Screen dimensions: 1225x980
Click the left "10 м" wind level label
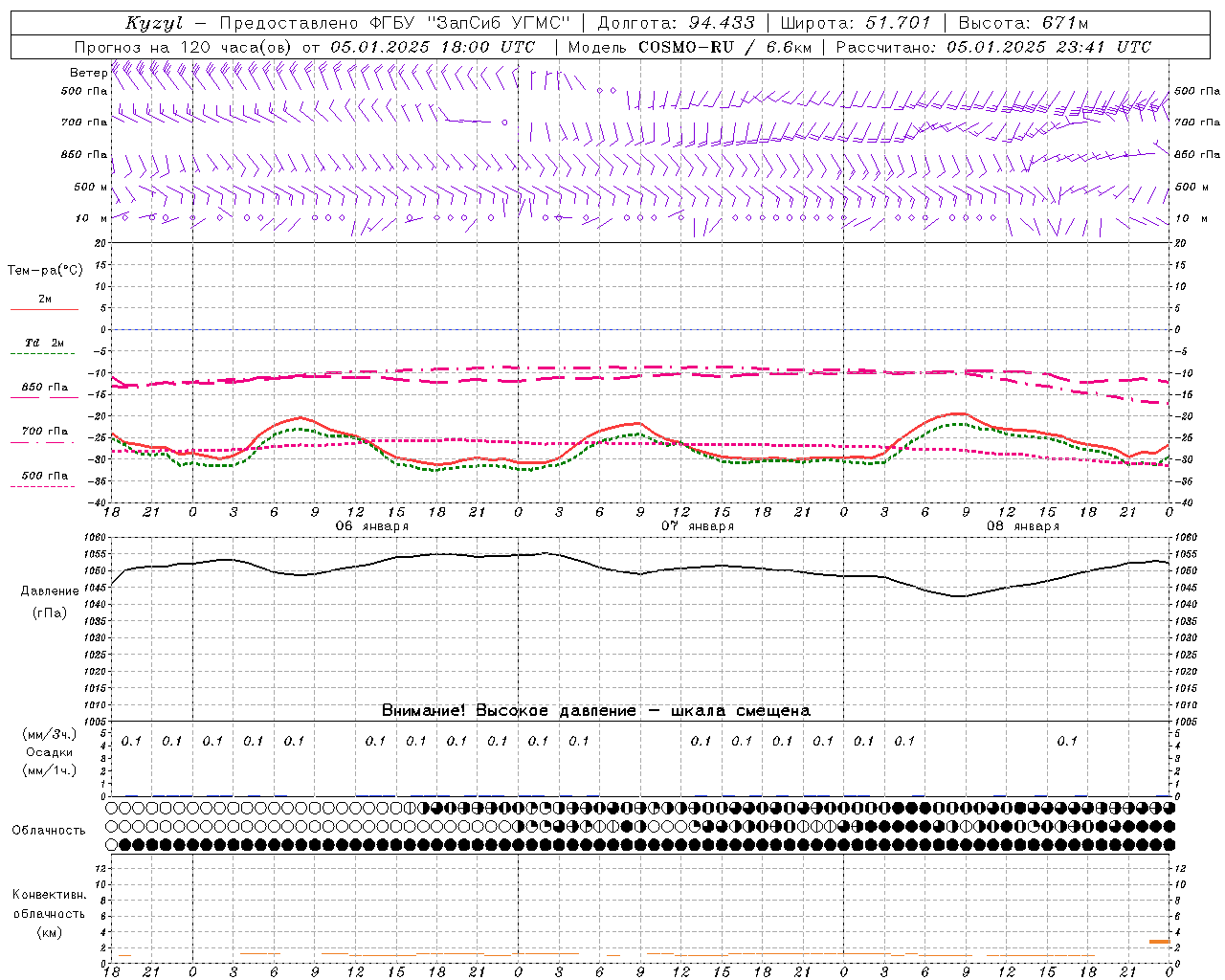[x=91, y=218]
